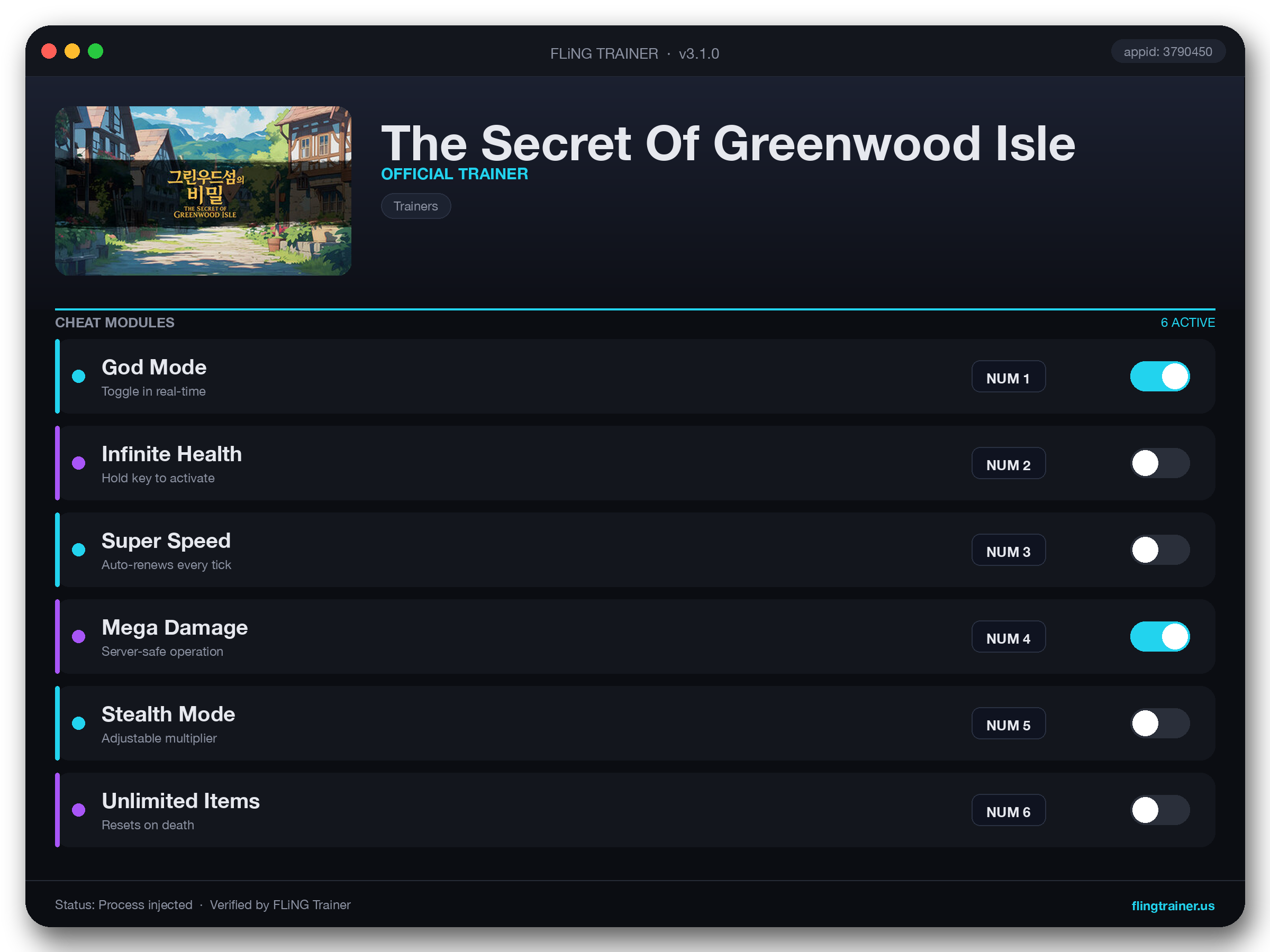Click the cyan status dot beside Stealth Mode

click(79, 723)
